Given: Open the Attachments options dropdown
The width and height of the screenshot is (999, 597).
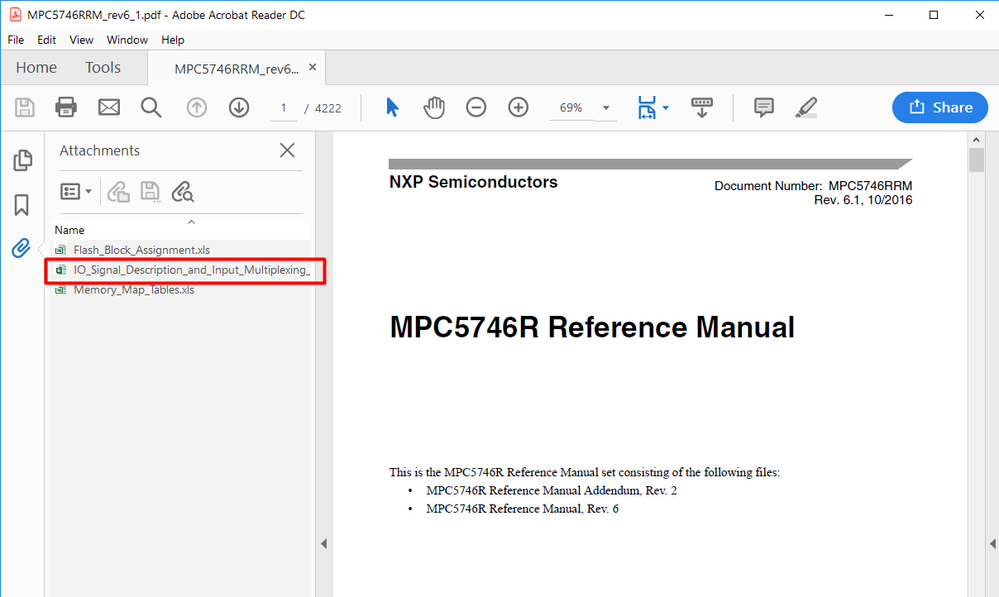Looking at the screenshot, I should tap(76, 191).
